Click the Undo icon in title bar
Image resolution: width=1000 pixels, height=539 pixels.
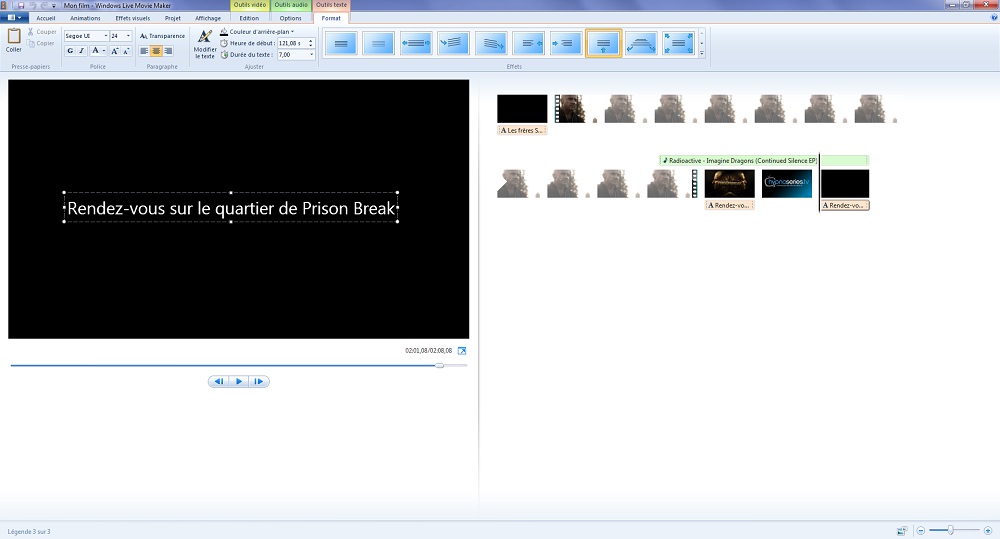(33, 5)
